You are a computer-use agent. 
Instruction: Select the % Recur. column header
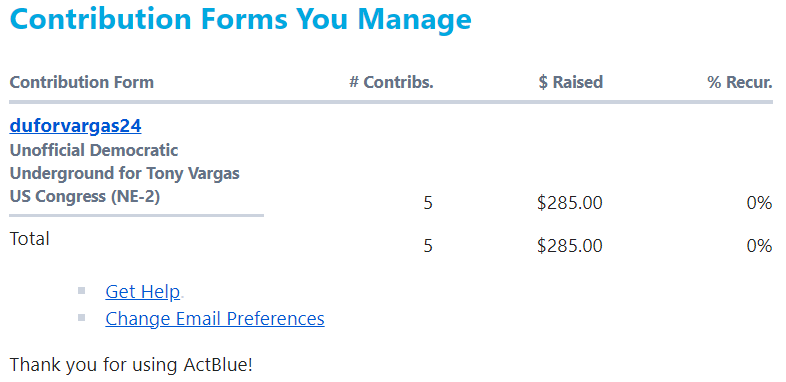740,82
